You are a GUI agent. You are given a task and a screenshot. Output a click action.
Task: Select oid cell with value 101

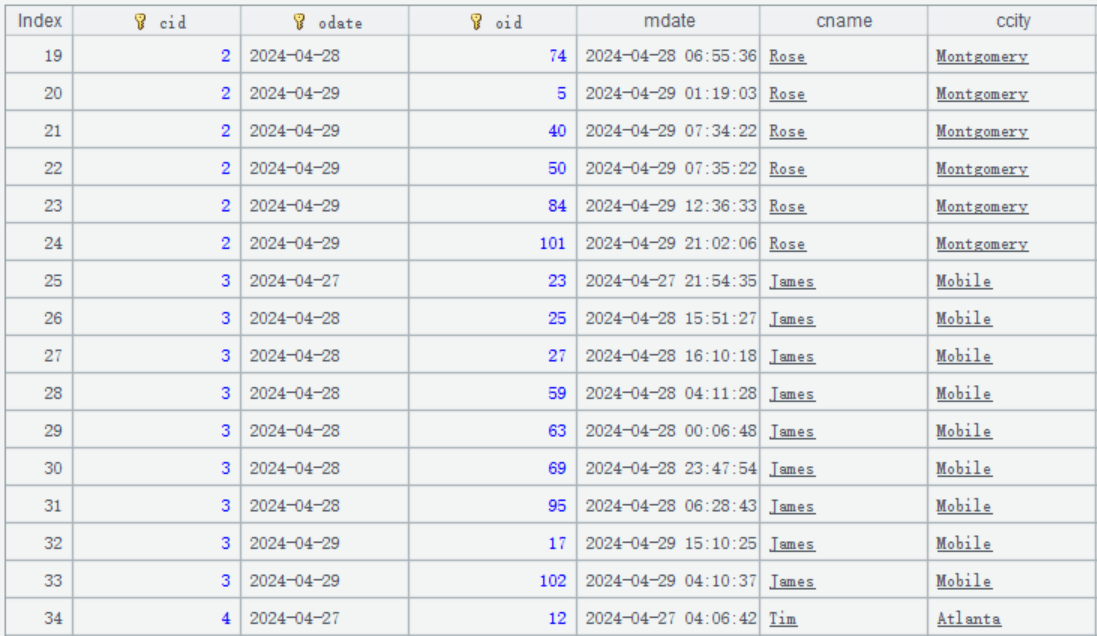pos(493,243)
